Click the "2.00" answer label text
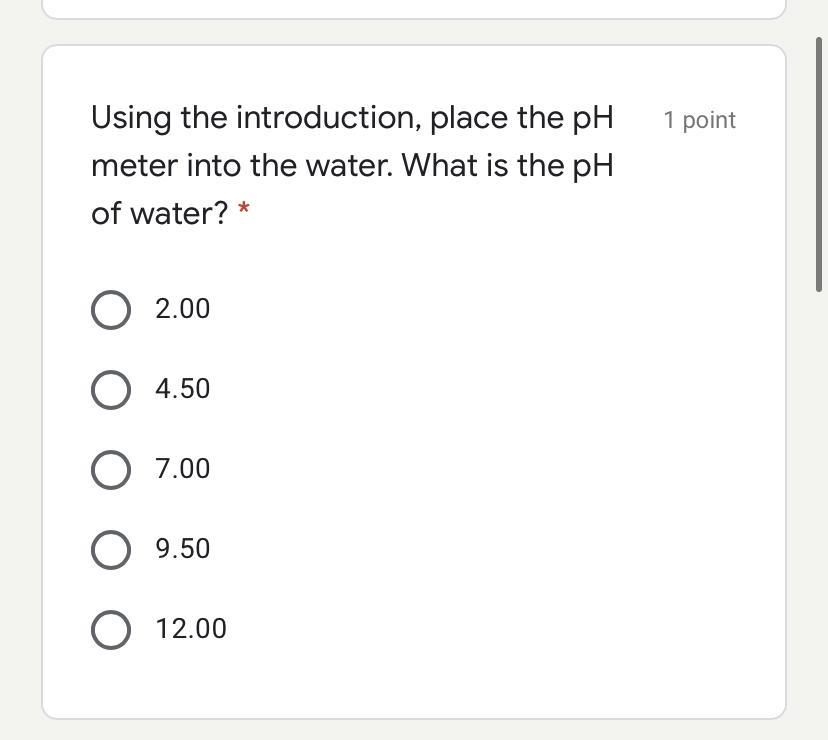The height and width of the screenshot is (740, 828). coord(183,309)
